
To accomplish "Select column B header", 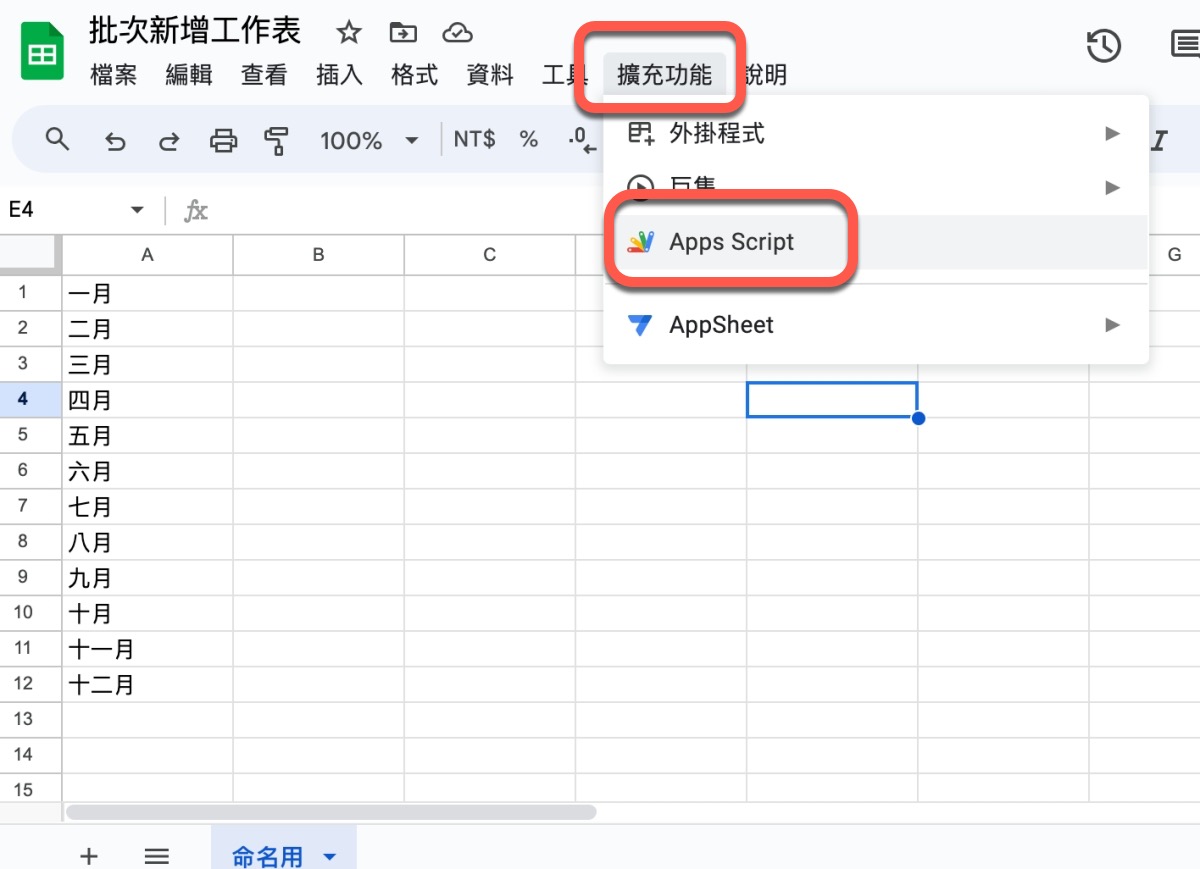I will 318,255.
